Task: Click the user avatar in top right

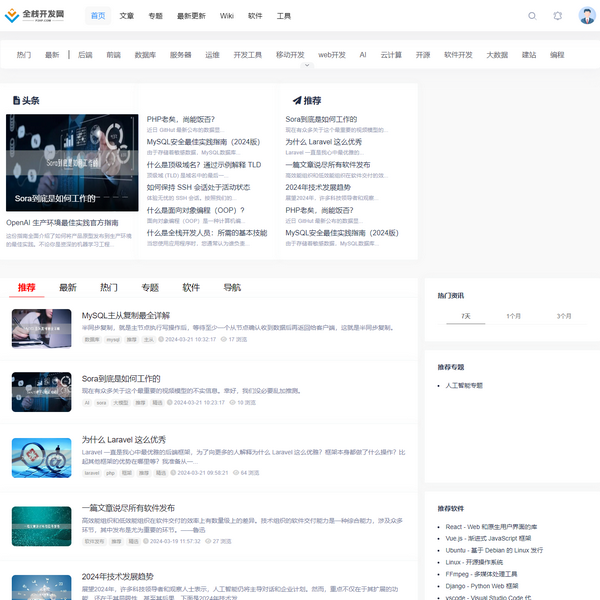Action: 587,16
